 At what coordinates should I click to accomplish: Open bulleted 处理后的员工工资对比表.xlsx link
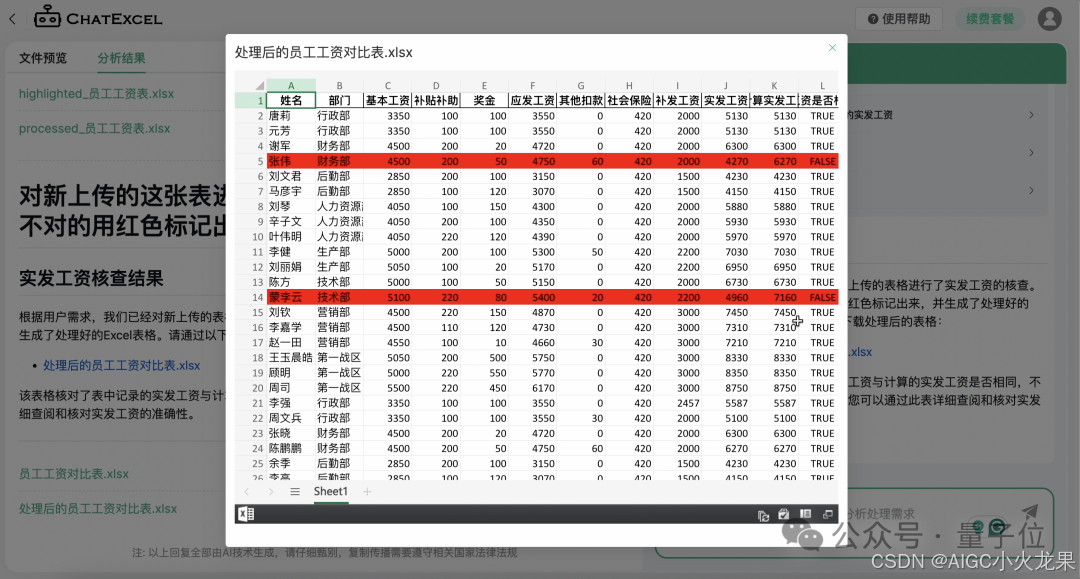pos(122,366)
